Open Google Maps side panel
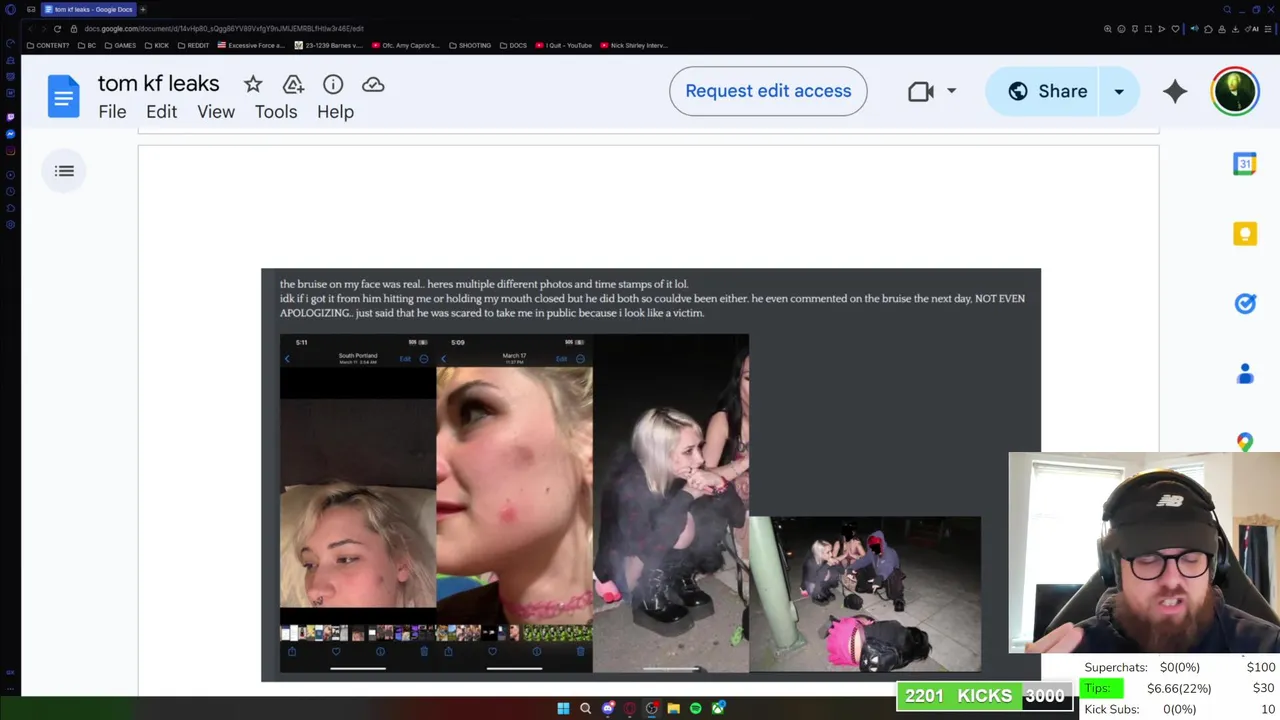Viewport: 1280px width, 720px height. coord(1245,442)
